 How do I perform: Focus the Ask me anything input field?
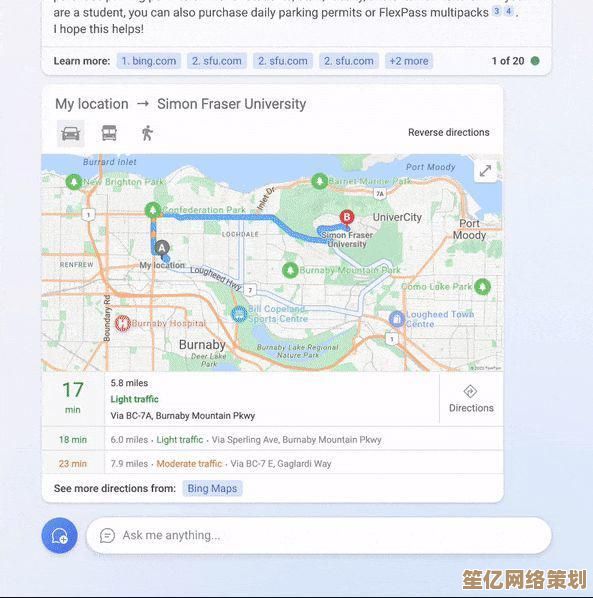click(319, 535)
